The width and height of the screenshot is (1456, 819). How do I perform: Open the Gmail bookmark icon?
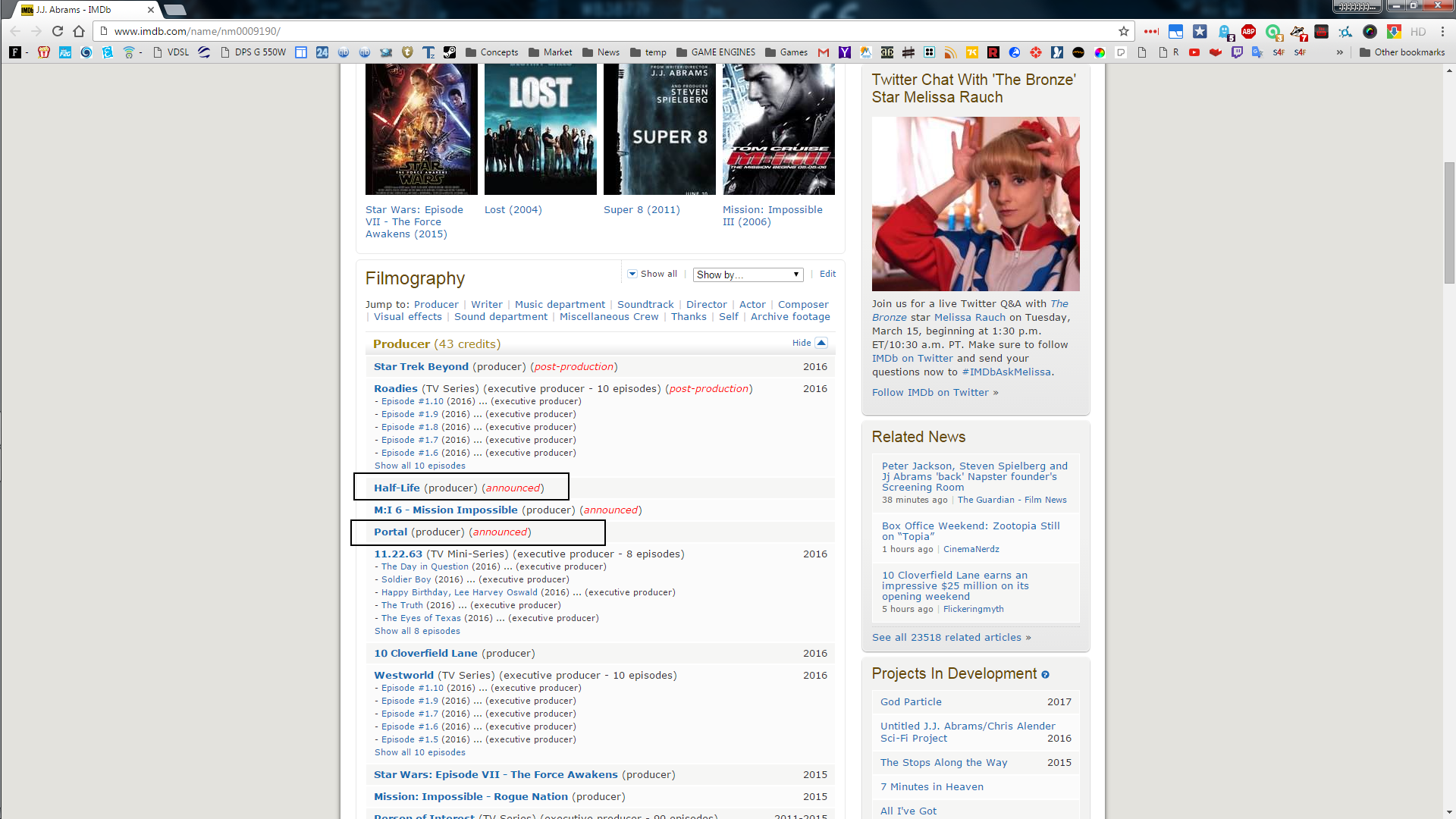(824, 52)
